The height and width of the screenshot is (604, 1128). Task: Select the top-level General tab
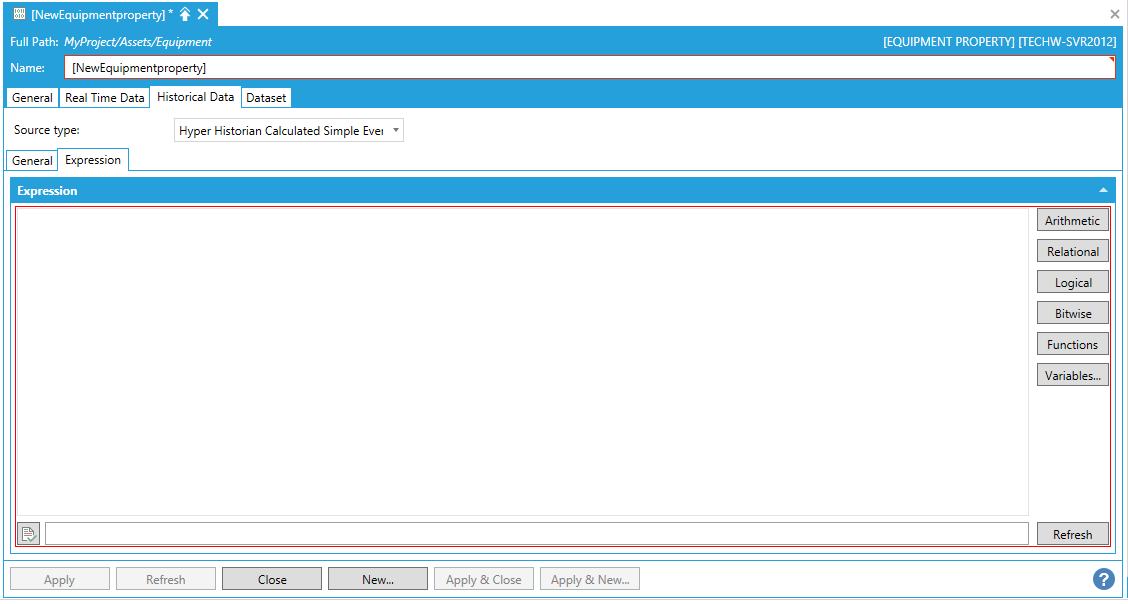click(32, 98)
